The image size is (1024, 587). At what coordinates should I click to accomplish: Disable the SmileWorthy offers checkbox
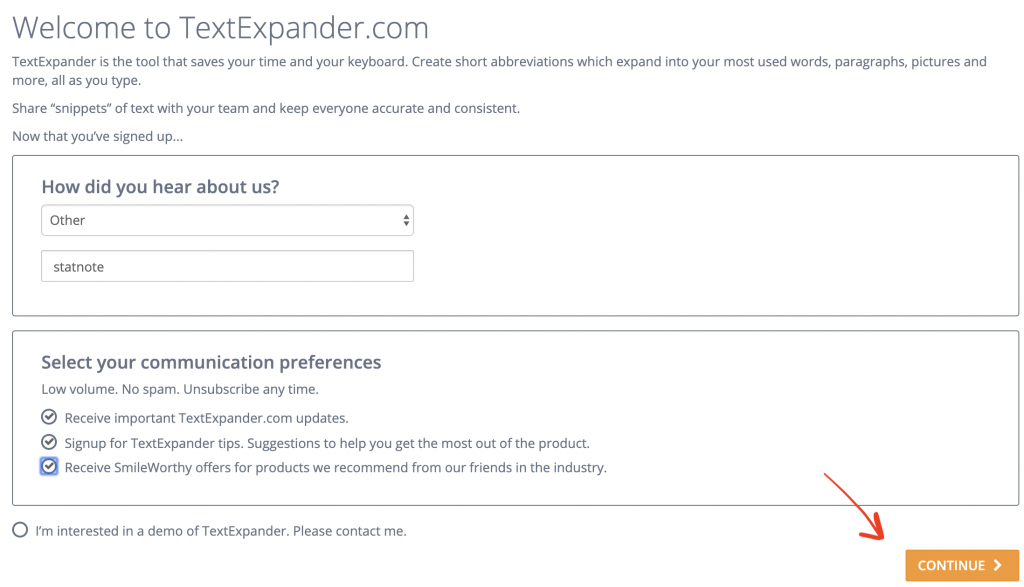point(49,466)
